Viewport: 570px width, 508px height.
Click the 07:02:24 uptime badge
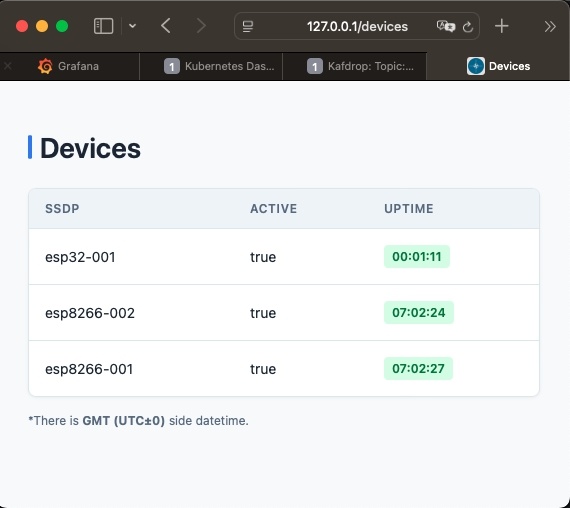click(x=419, y=312)
